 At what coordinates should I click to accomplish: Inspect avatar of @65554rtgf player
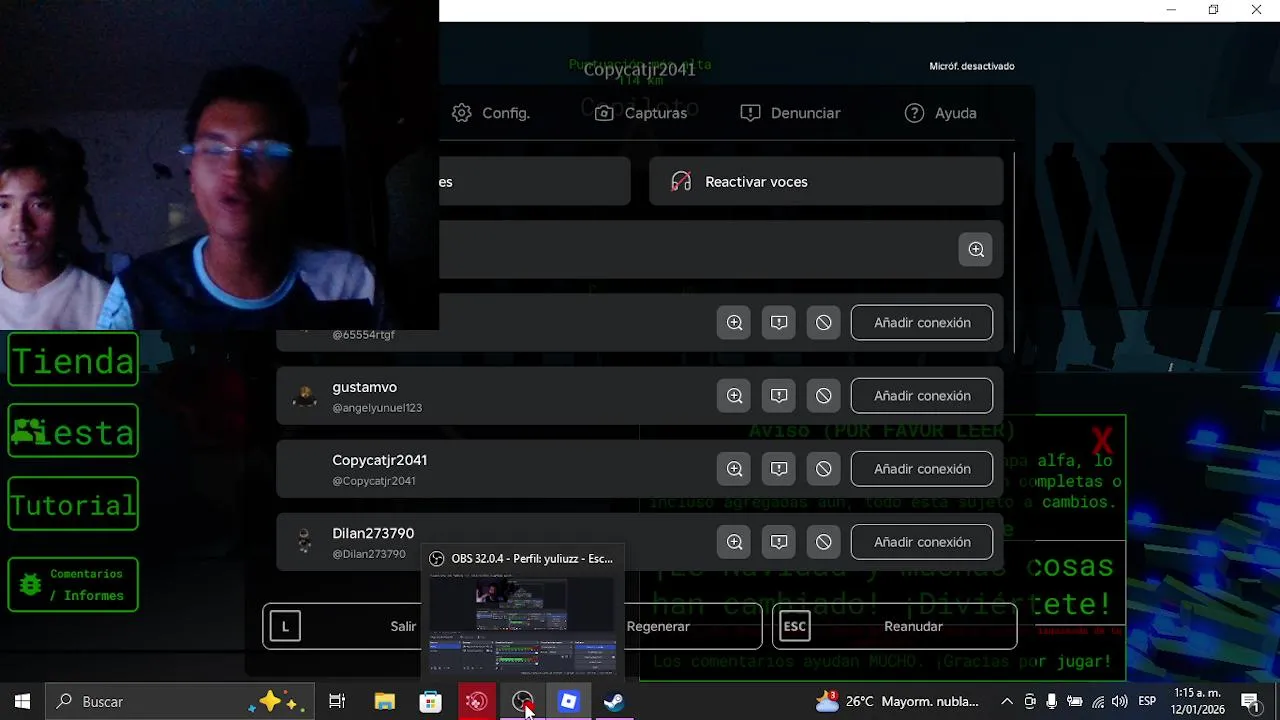coord(734,323)
